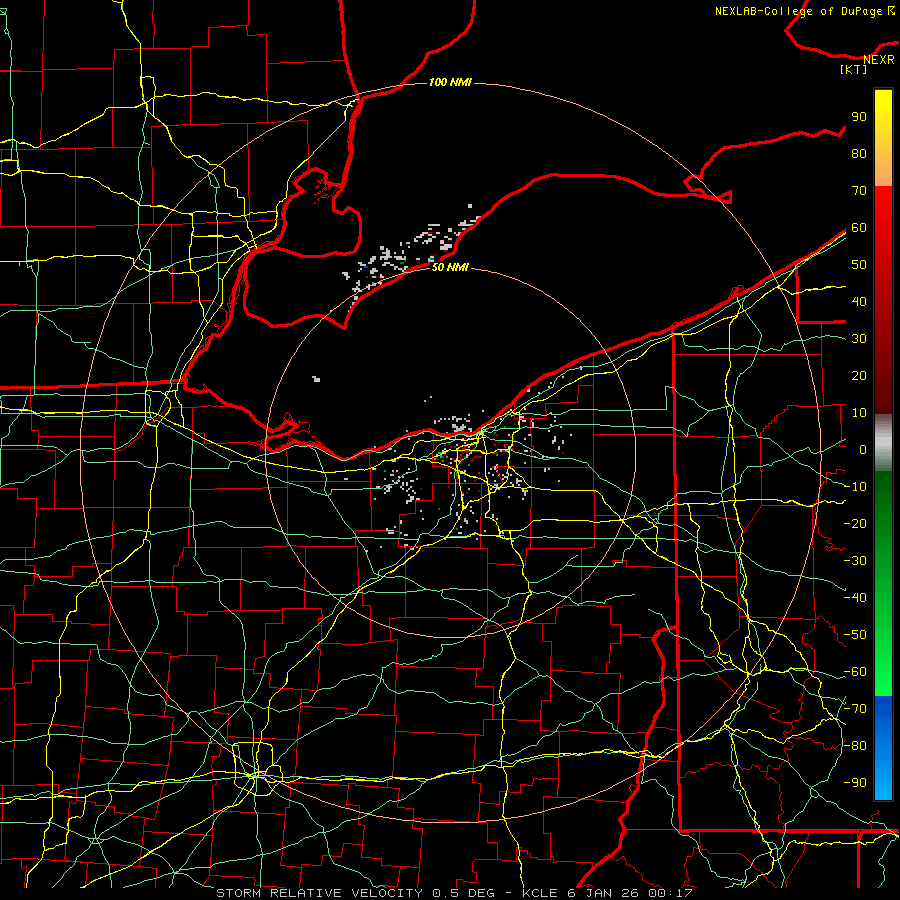The height and width of the screenshot is (900, 900).
Task: Select the light blue band at the color bar bottom
Action: (883, 747)
